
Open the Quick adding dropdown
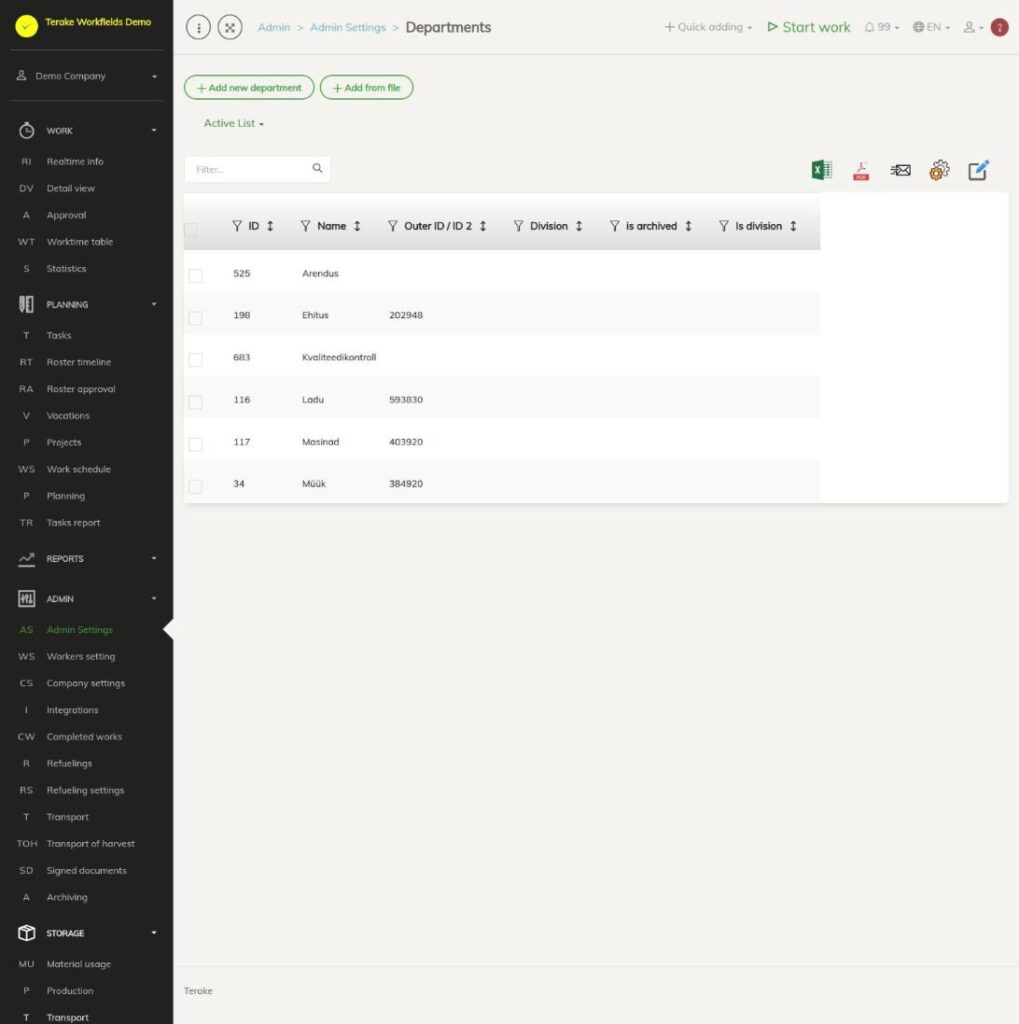coord(708,27)
